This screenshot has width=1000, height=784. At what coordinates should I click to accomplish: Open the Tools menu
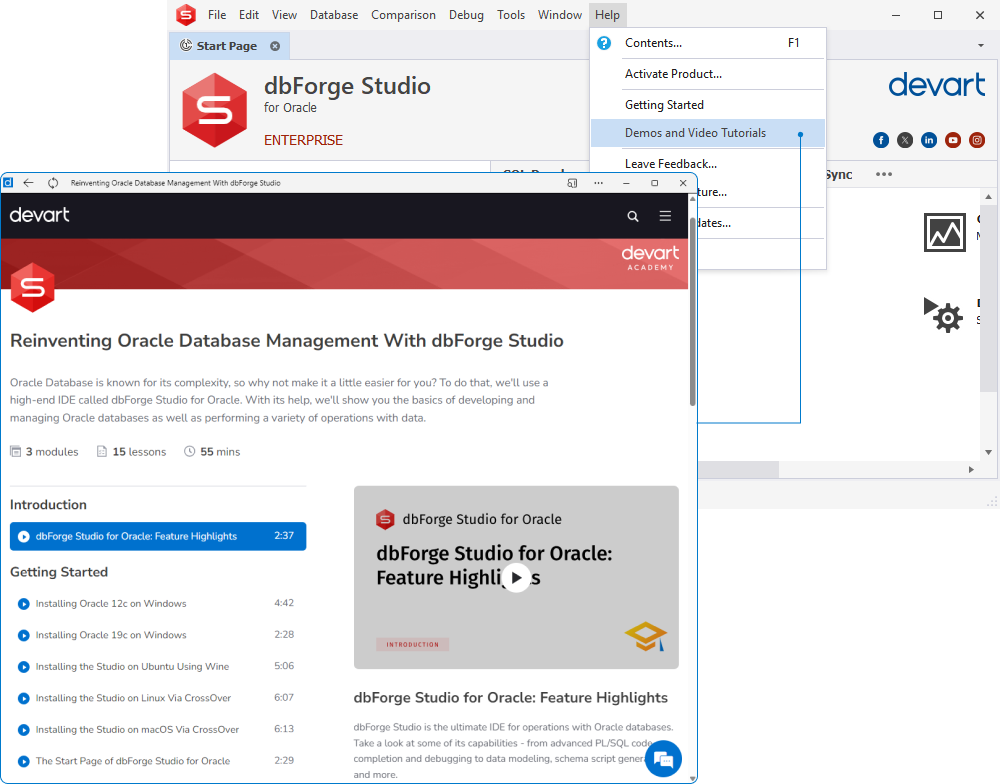click(511, 15)
